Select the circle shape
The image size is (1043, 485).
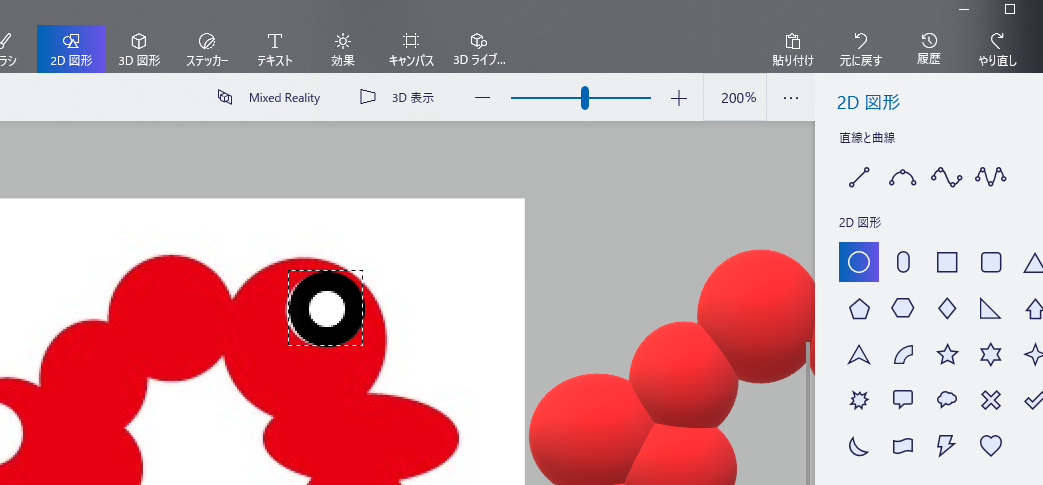[x=859, y=262]
